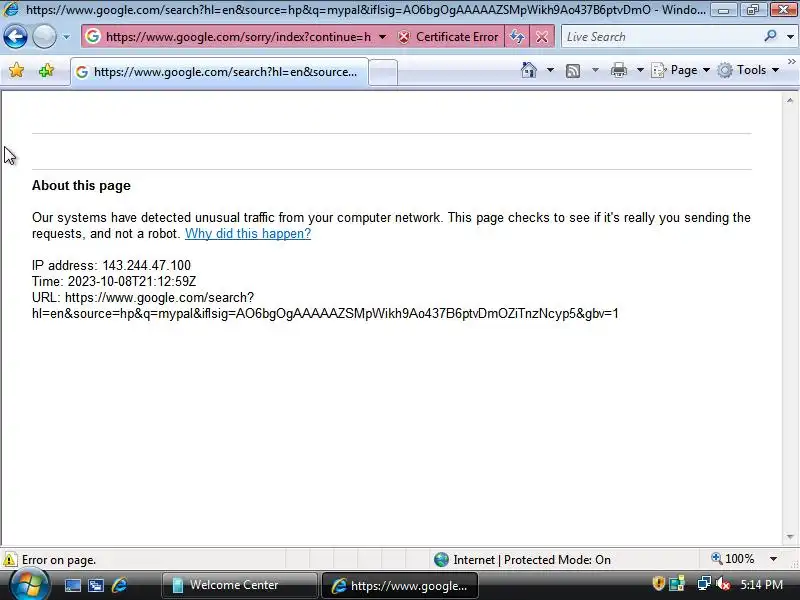The image size is (800, 600).
Task: Print the page with the printer icon
Action: pyautogui.click(x=618, y=70)
